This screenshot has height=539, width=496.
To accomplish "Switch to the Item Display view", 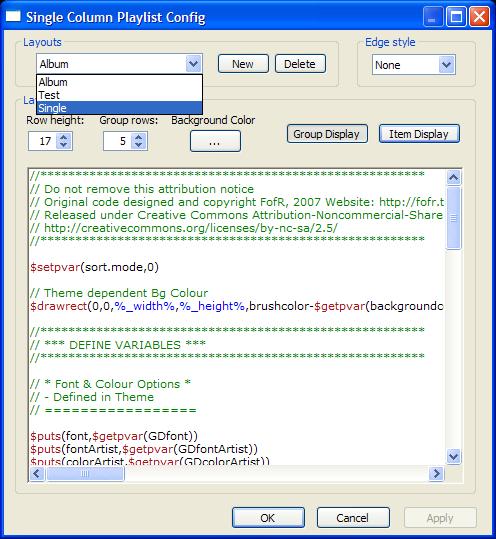I will pyautogui.click(x=419, y=134).
